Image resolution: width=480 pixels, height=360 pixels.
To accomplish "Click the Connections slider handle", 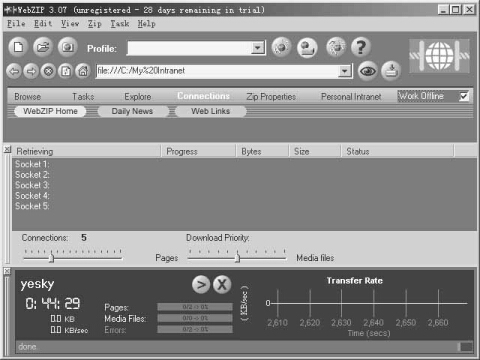I will coord(51,258).
